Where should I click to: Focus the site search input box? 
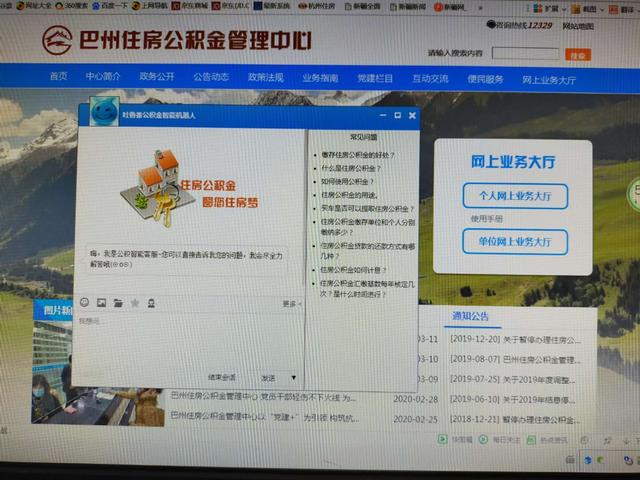(x=526, y=53)
